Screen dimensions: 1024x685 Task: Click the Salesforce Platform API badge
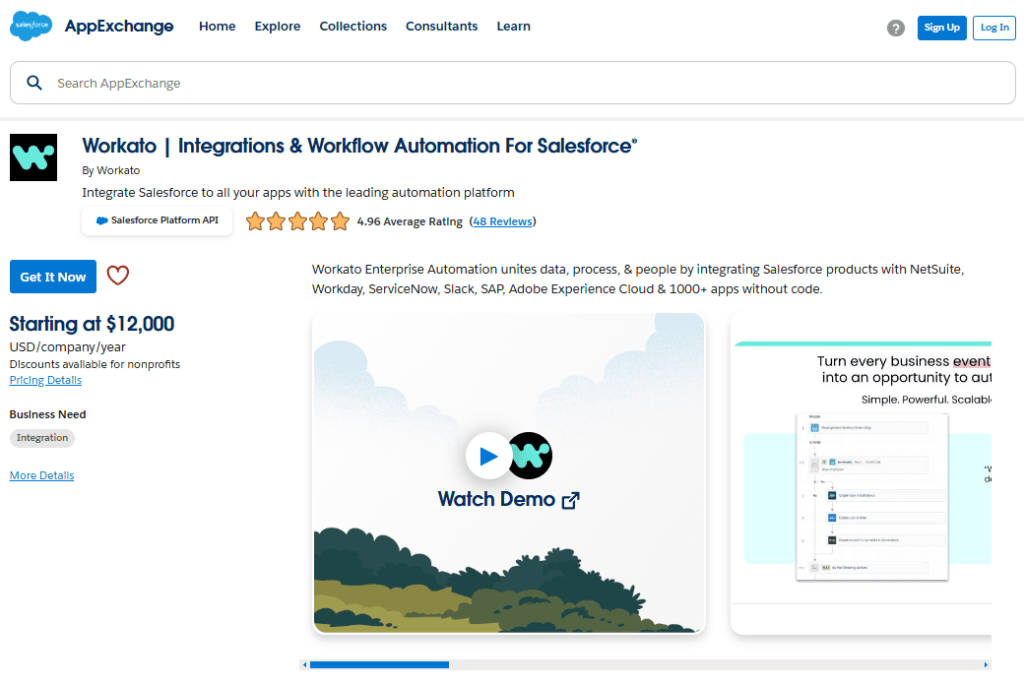157,221
